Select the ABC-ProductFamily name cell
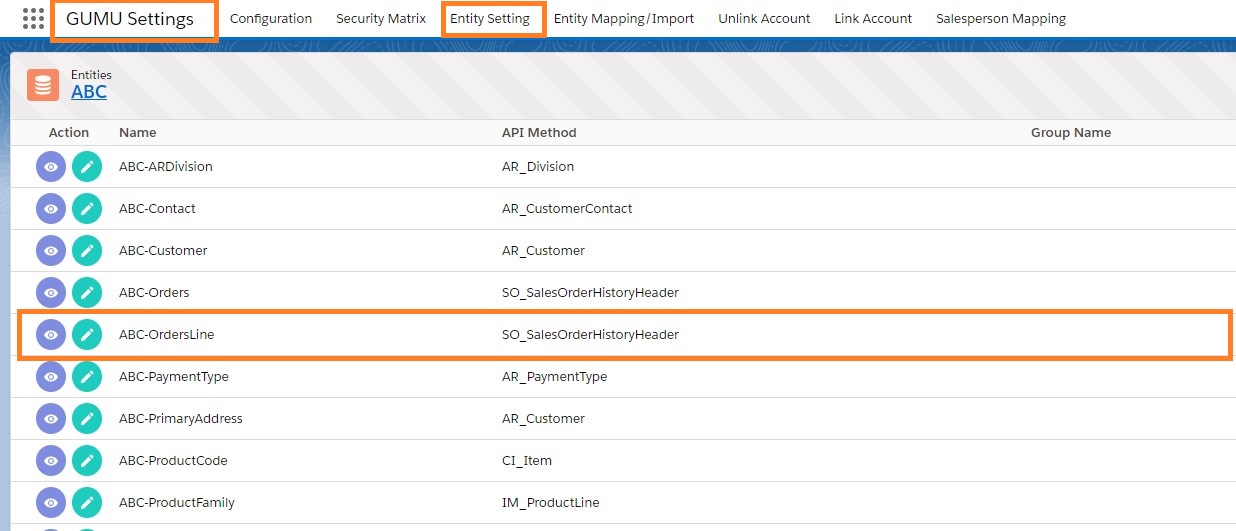The height and width of the screenshot is (531, 1236). pyautogui.click(x=177, y=503)
